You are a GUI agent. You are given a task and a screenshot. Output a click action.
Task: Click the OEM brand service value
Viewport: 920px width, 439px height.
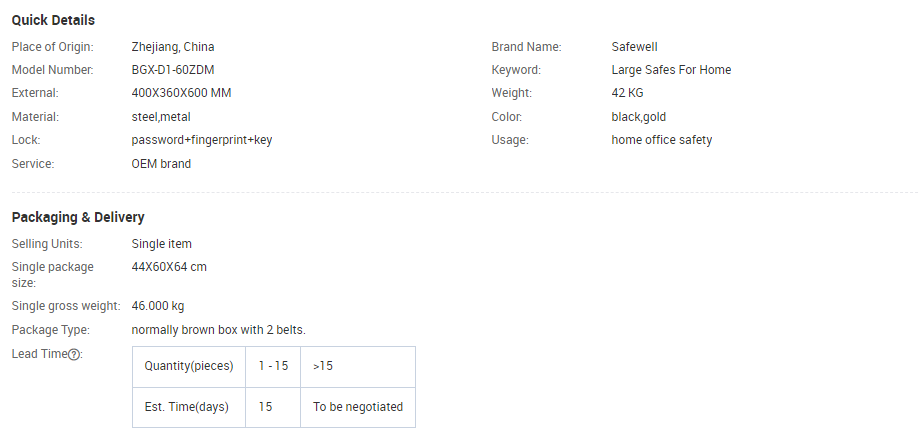(161, 164)
